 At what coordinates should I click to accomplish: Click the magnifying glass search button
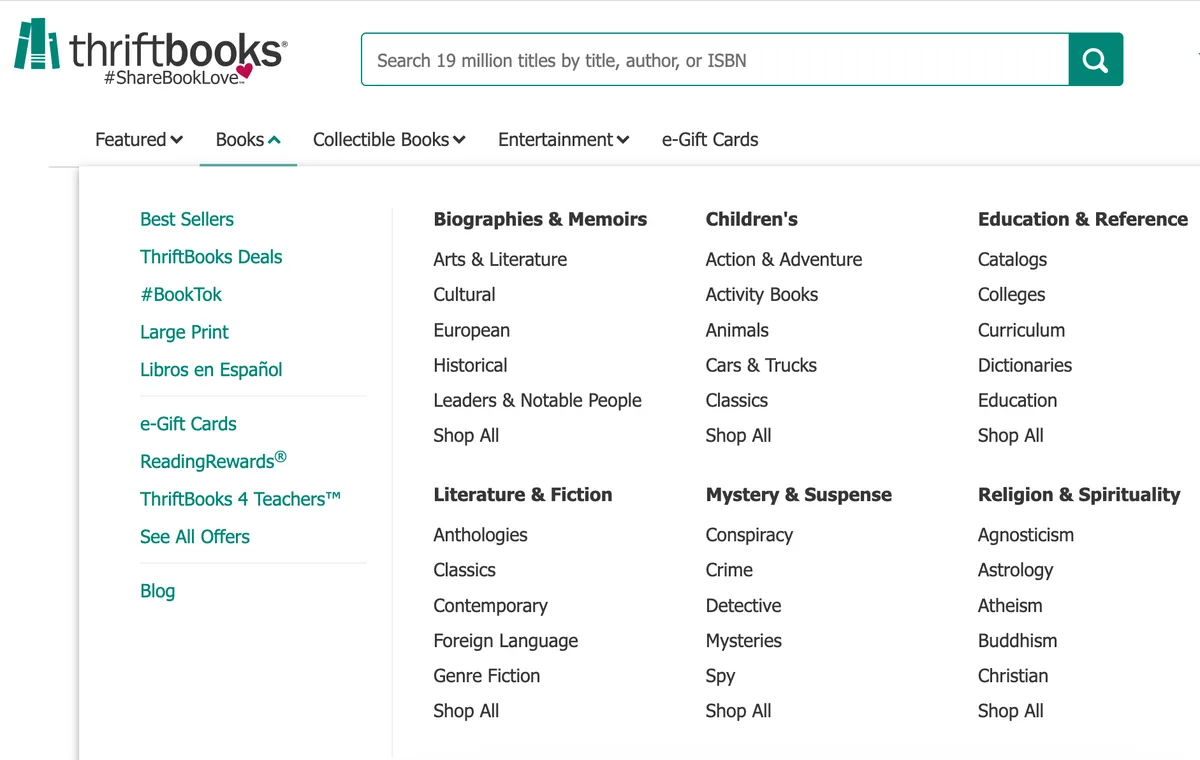pos(1095,60)
